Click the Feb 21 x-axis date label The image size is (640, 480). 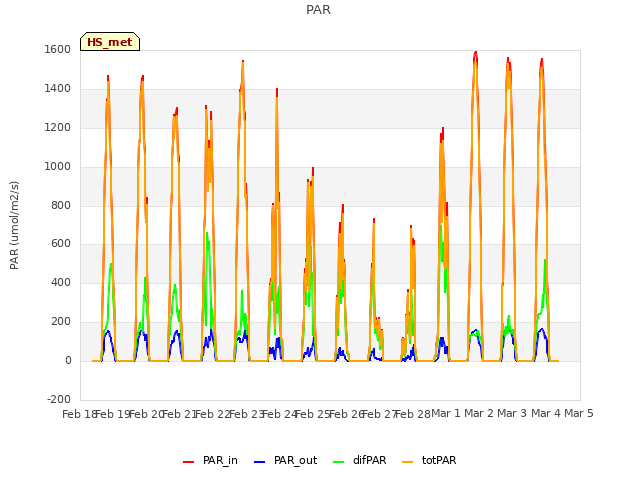click(180, 414)
